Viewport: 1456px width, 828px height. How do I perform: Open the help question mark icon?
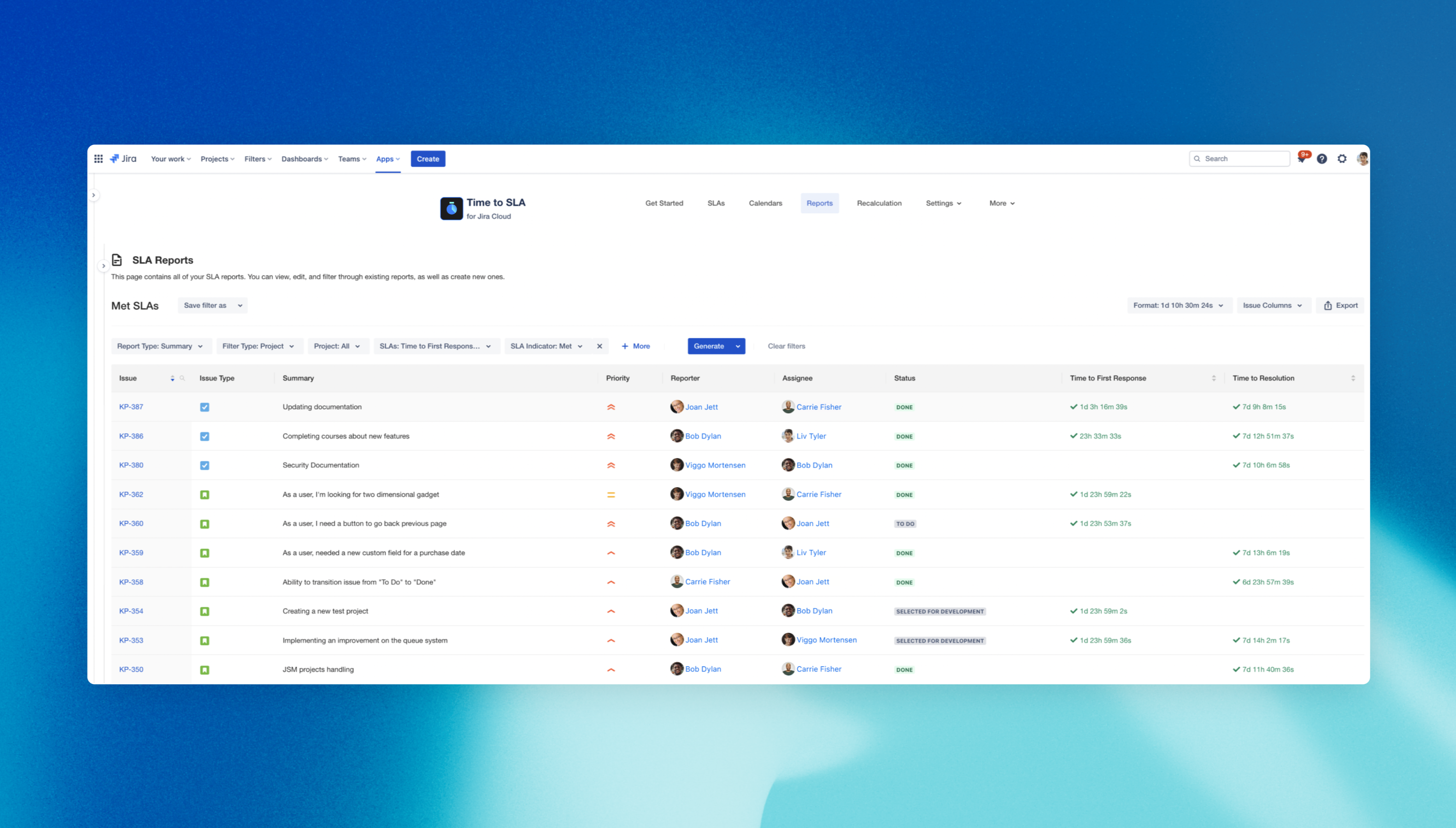(1322, 159)
